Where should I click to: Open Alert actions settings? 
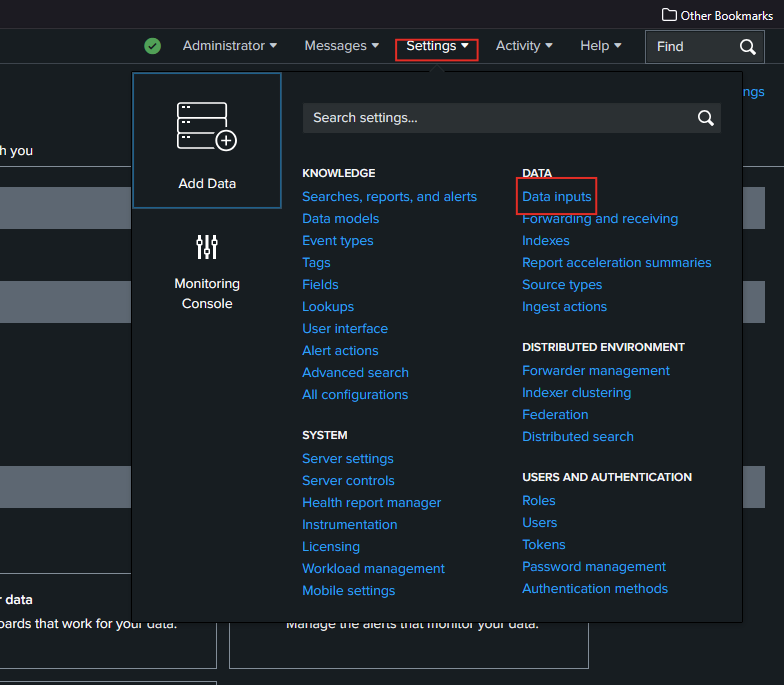click(x=340, y=350)
